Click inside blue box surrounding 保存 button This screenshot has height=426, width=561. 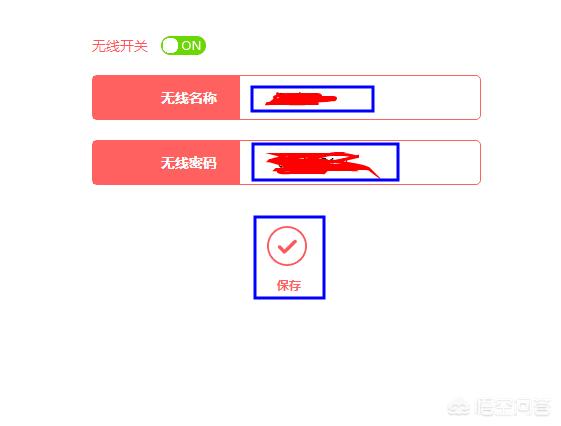coord(289,257)
